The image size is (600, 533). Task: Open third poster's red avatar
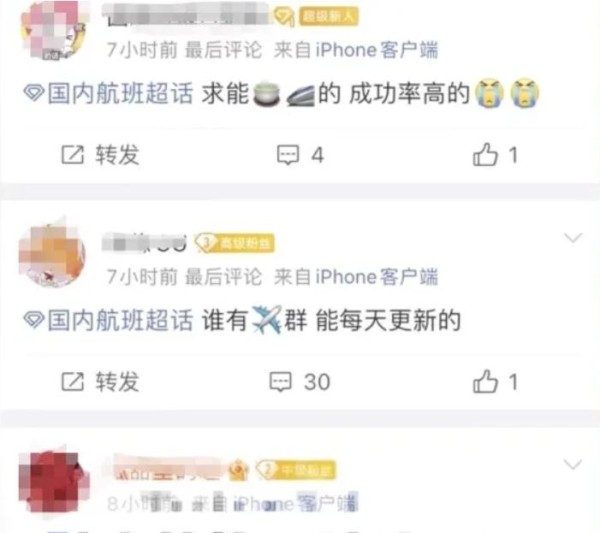pos(53,481)
